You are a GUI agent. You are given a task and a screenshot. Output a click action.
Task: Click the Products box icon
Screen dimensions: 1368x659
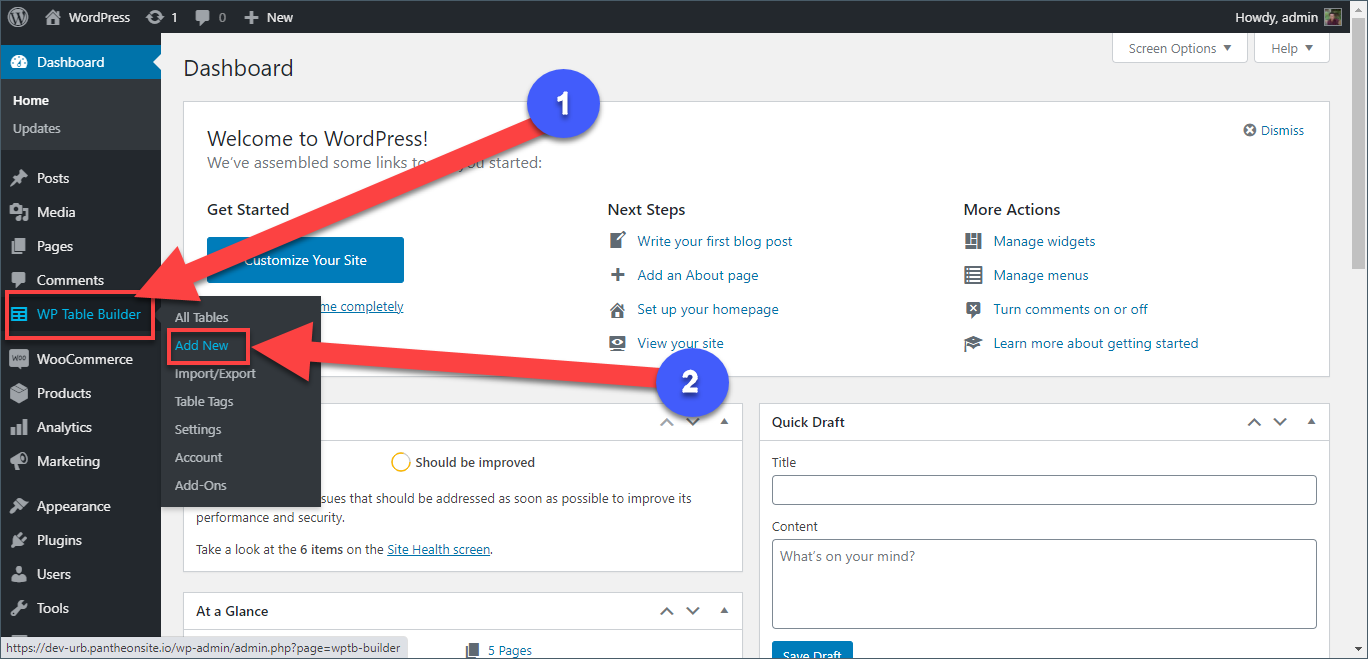click(19, 393)
